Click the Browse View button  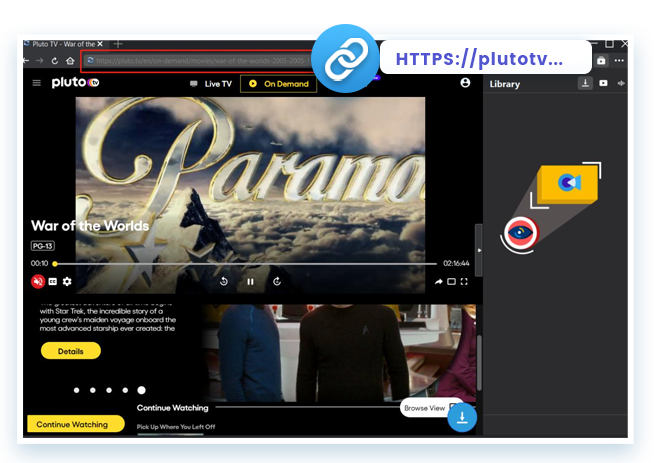point(424,408)
